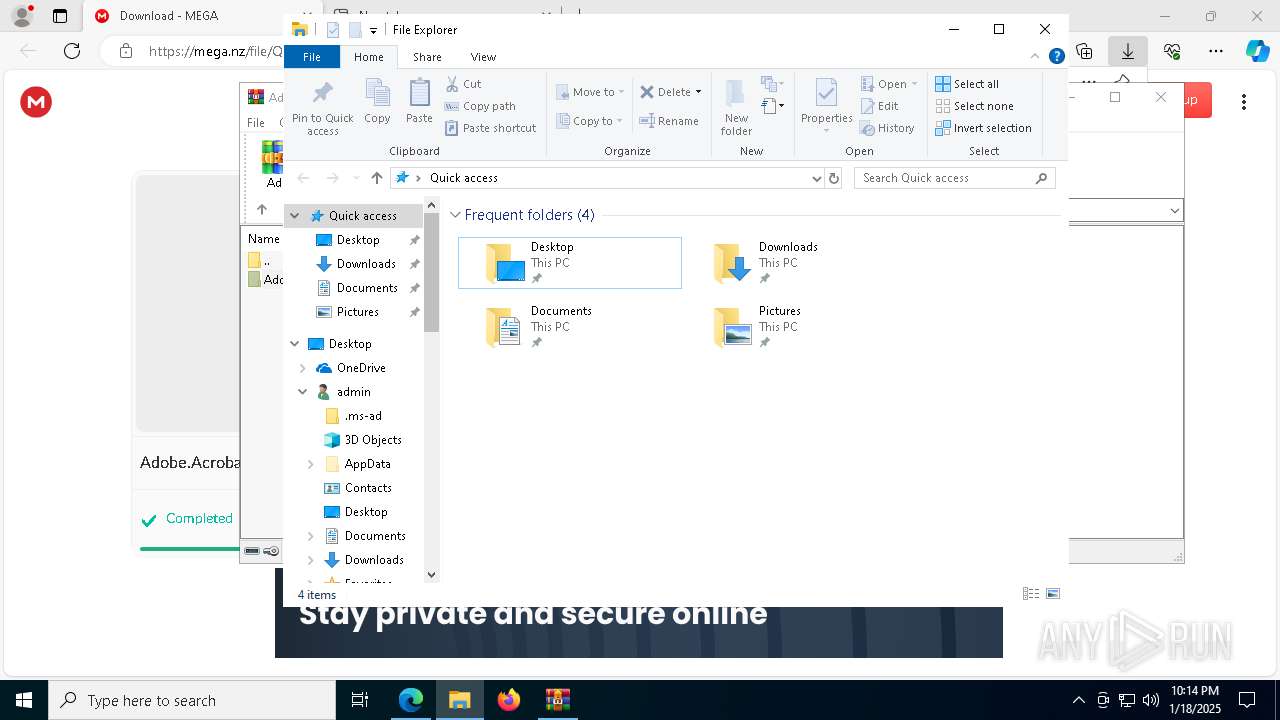Click Select none in the ribbon
This screenshot has width=1280, height=720.
tap(974, 106)
